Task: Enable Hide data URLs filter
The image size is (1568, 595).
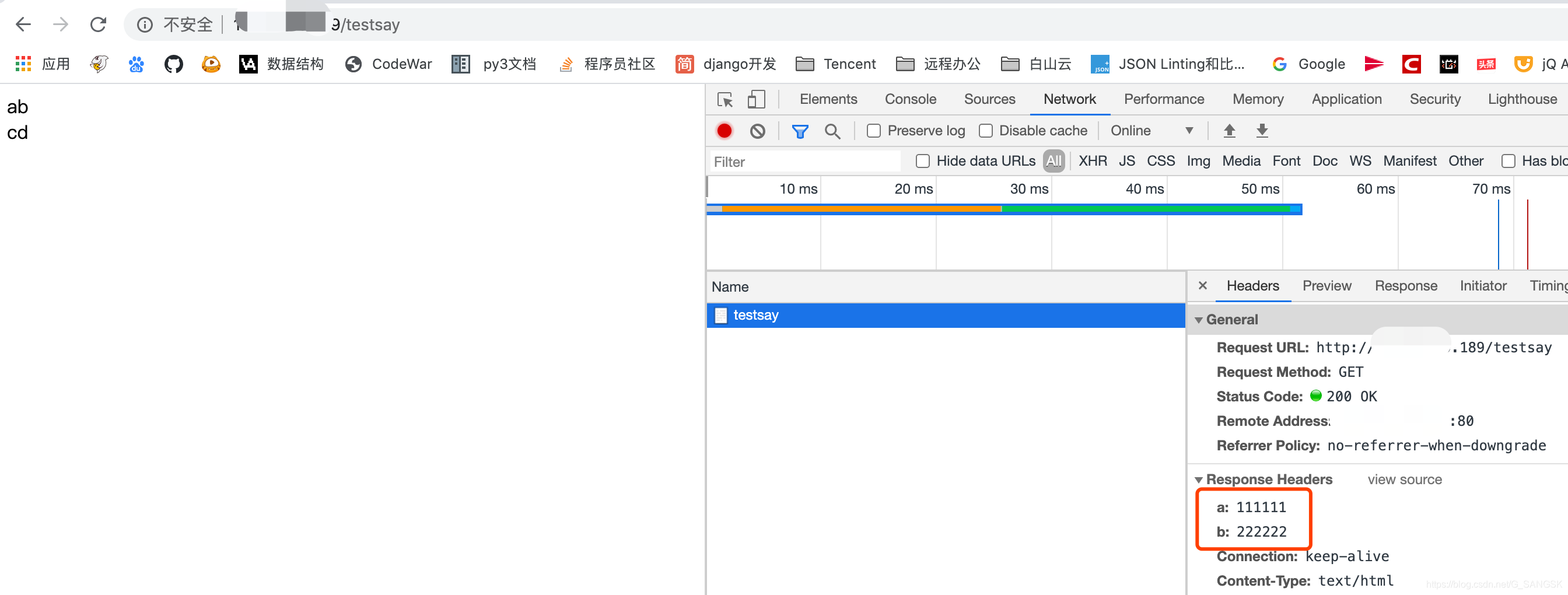Action: coord(922,161)
